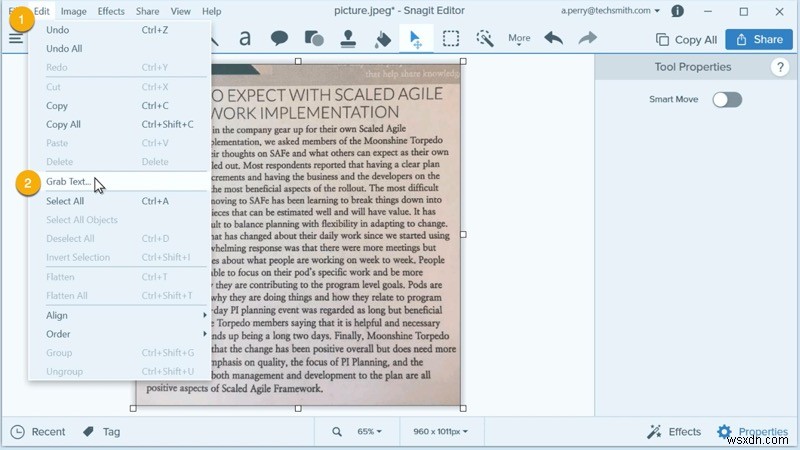Select the Text tool
This screenshot has width=800, height=450.
245,38
